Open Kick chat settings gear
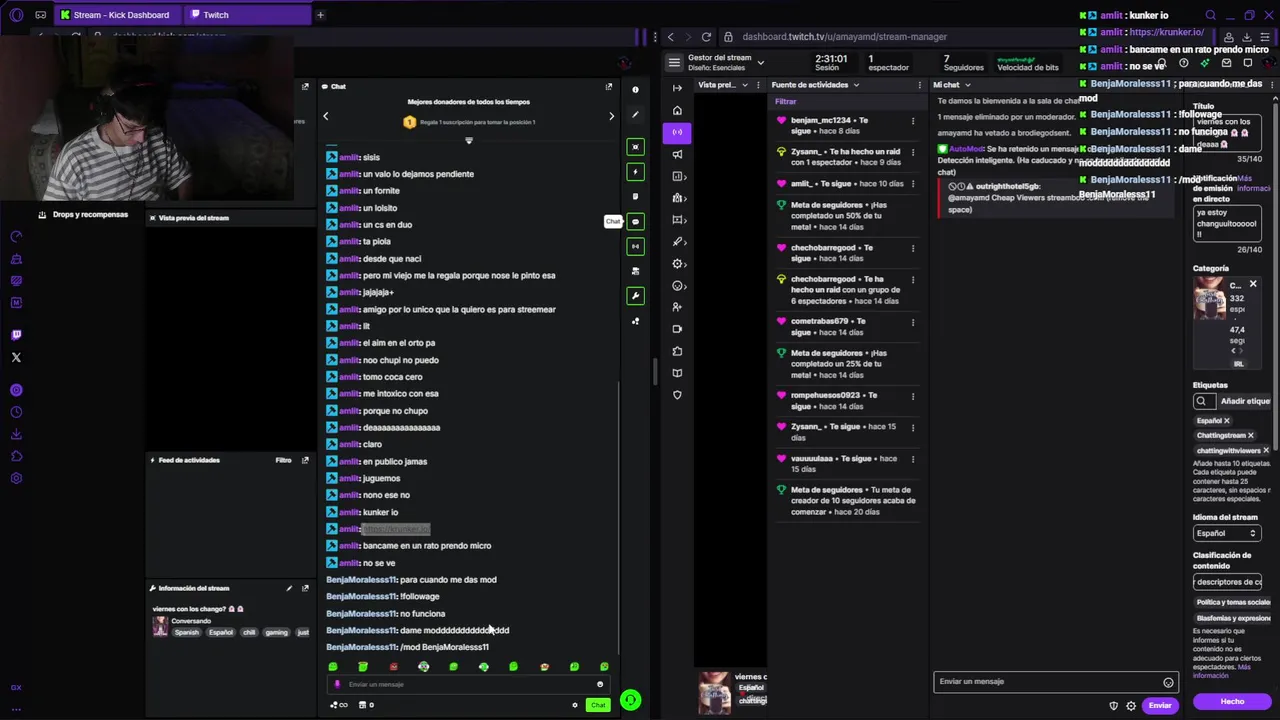Image resolution: width=1280 pixels, height=720 pixels. 574,705
